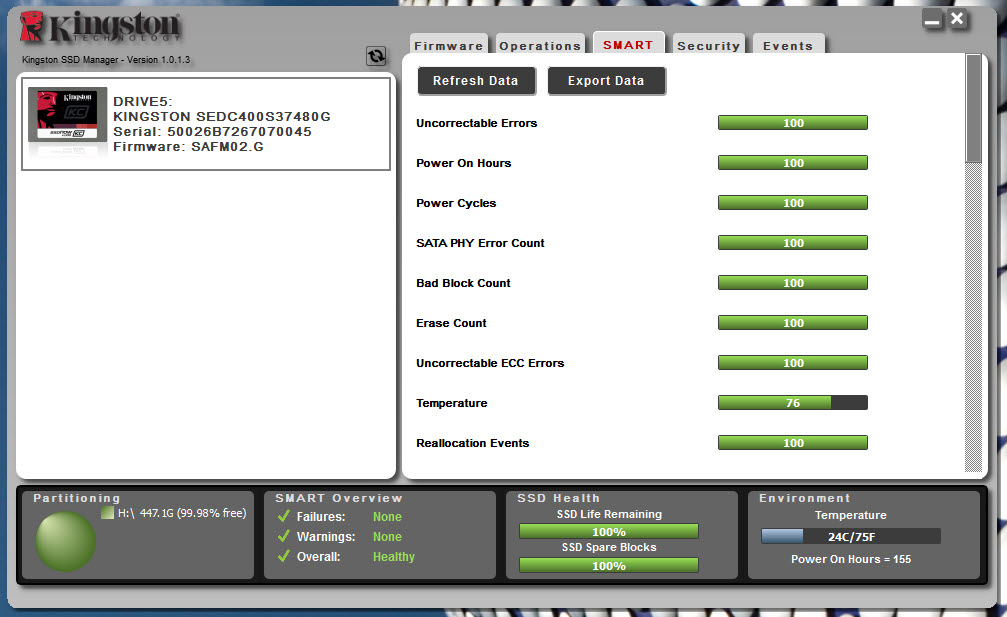Switch to the Operations tab
The height and width of the screenshot is (617, 1007).
(540, 46)
